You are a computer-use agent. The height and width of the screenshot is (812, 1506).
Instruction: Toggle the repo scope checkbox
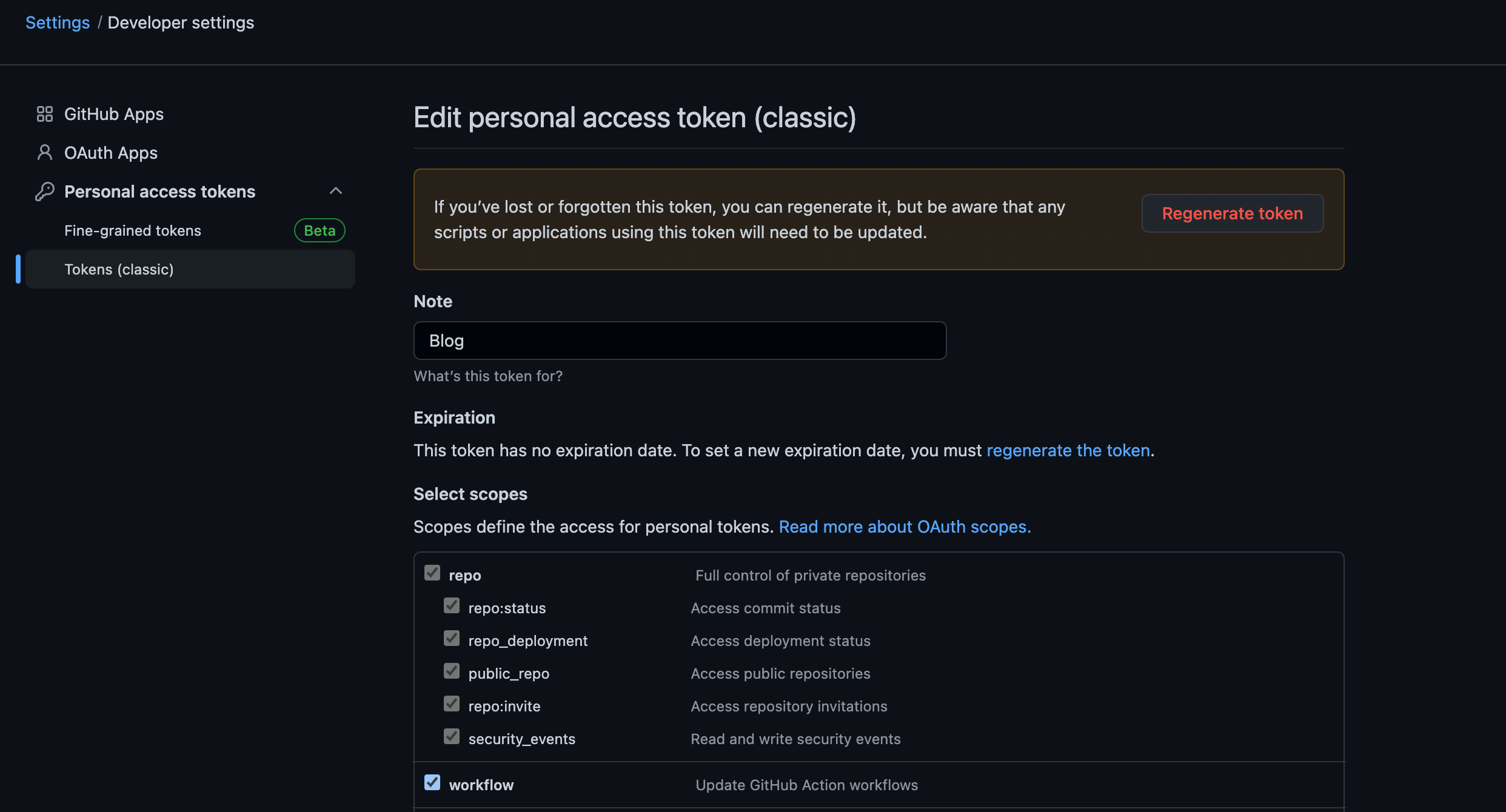(432, 573)
